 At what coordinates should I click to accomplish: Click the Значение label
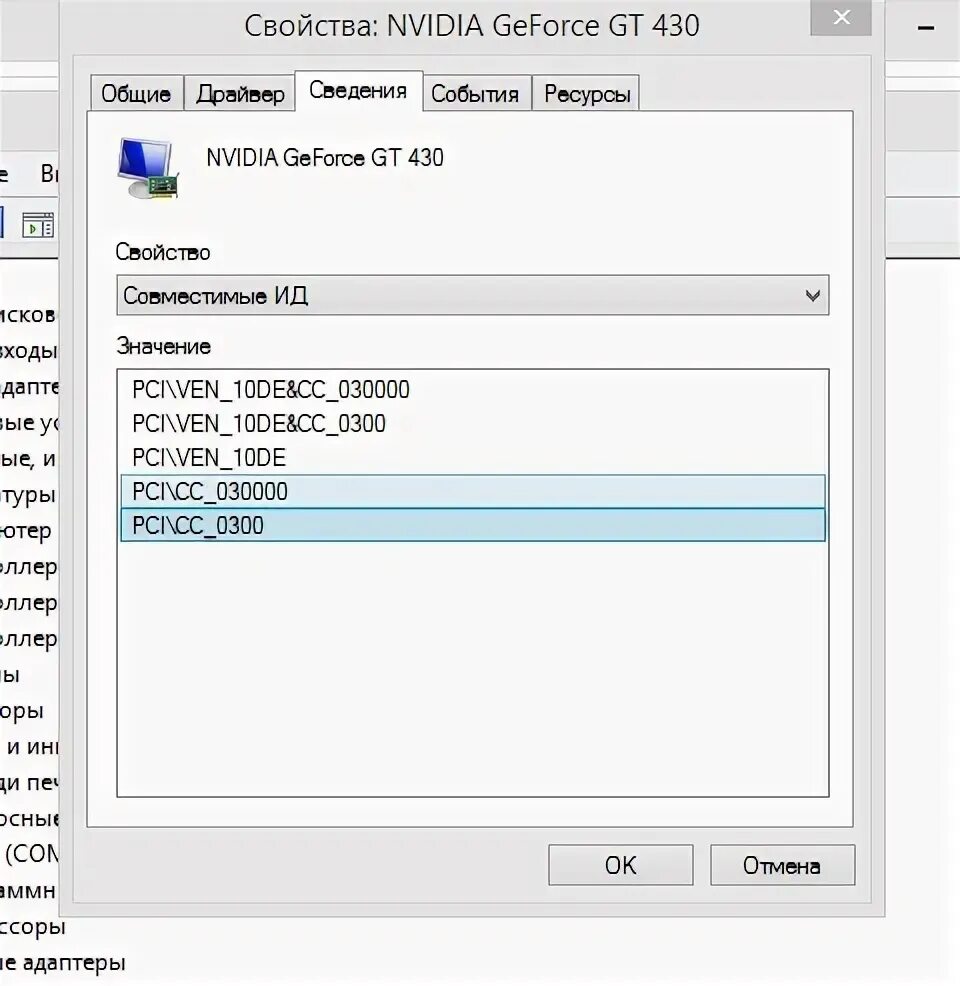click(163, 346)
